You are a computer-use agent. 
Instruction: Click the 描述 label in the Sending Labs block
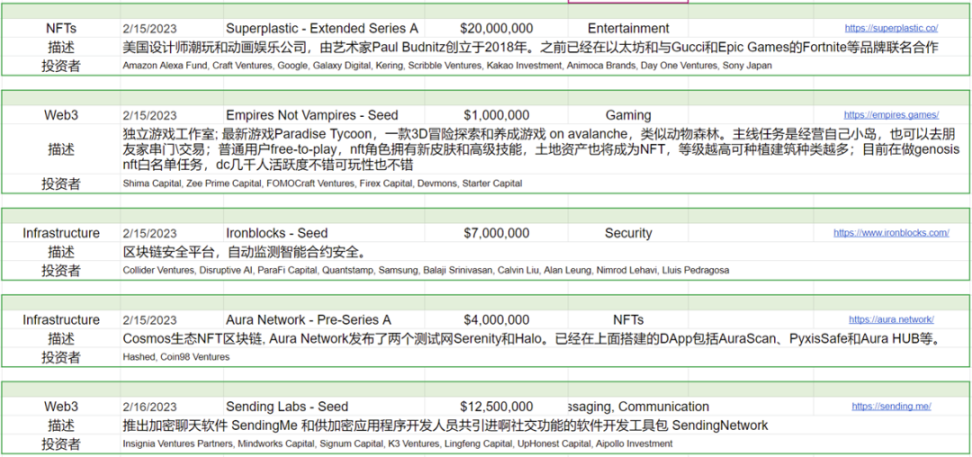point(61,425)
